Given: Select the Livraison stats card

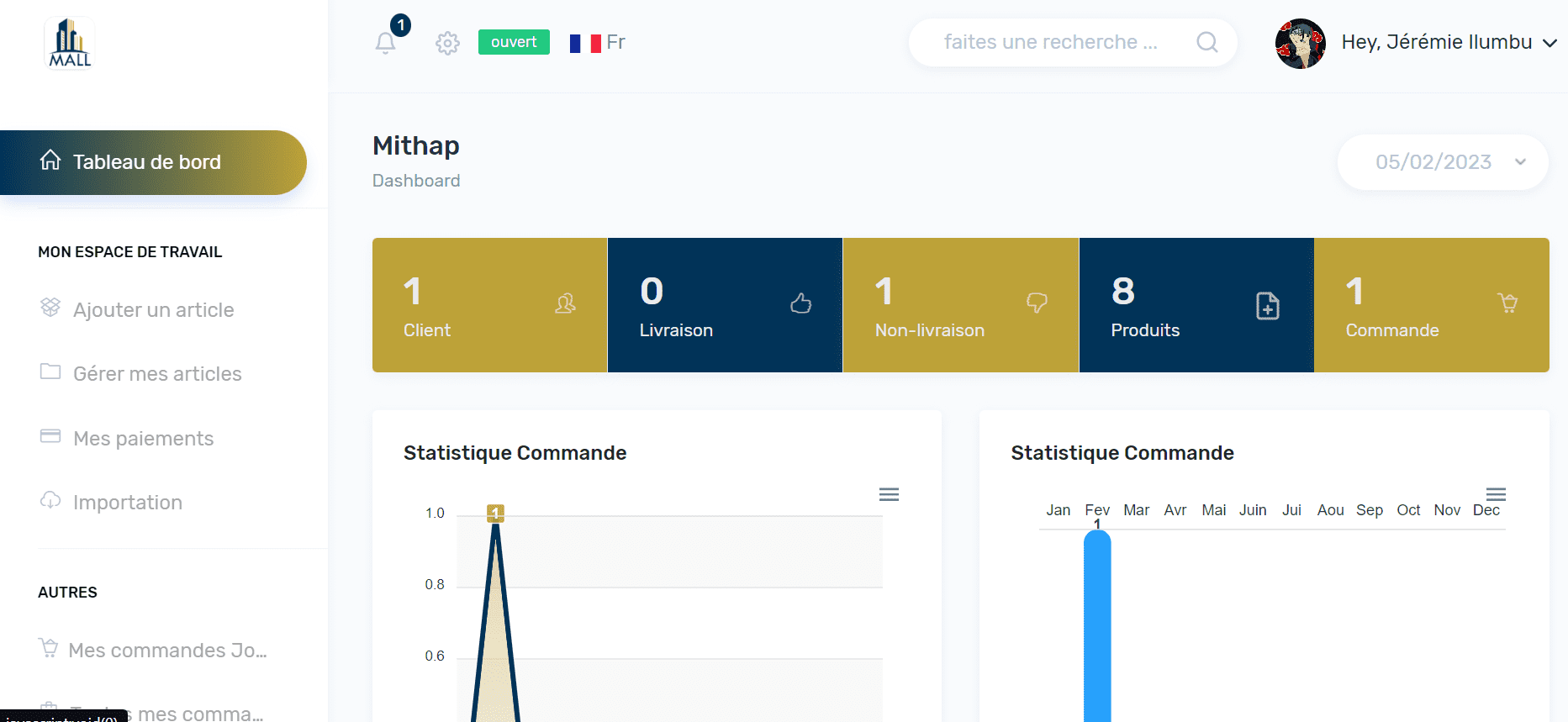Looking at the screenshot, I should (x=726, y=305).
